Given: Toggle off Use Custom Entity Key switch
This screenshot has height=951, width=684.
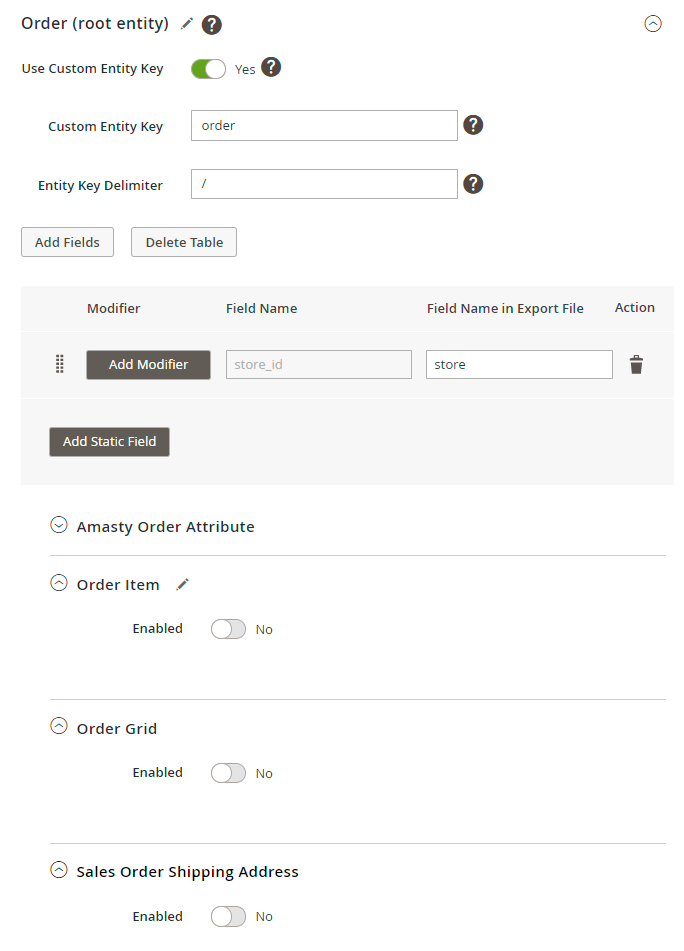Looking at the screenshot, I should (208, 69).
